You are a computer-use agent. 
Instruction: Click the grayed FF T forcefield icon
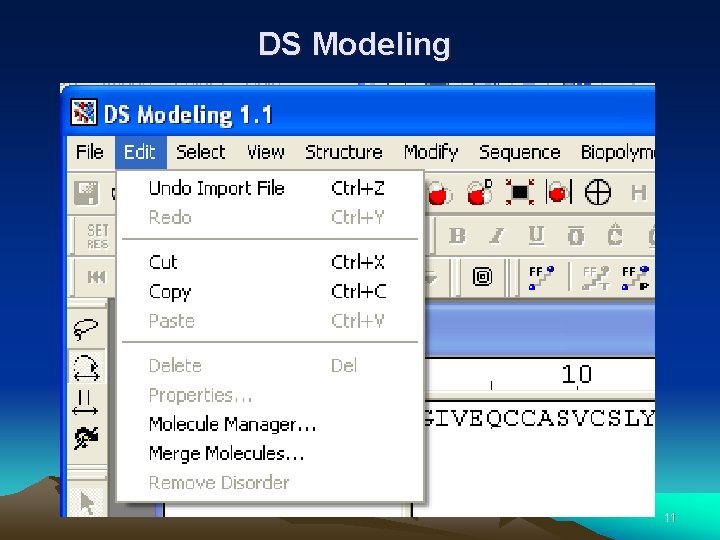[x=596, y=278]
